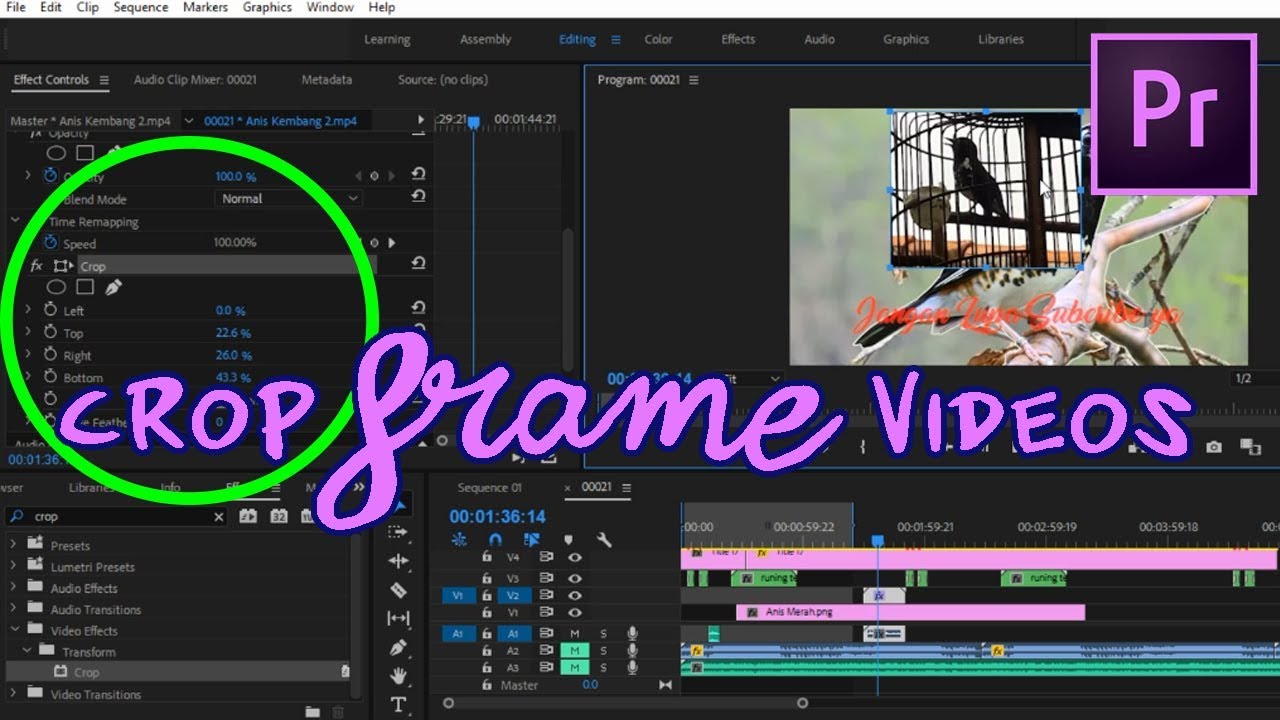The width and height of the screenshot is (1280, 720).
Task: Toggle the Crop effect fx switch
Action: click(37, 266)
